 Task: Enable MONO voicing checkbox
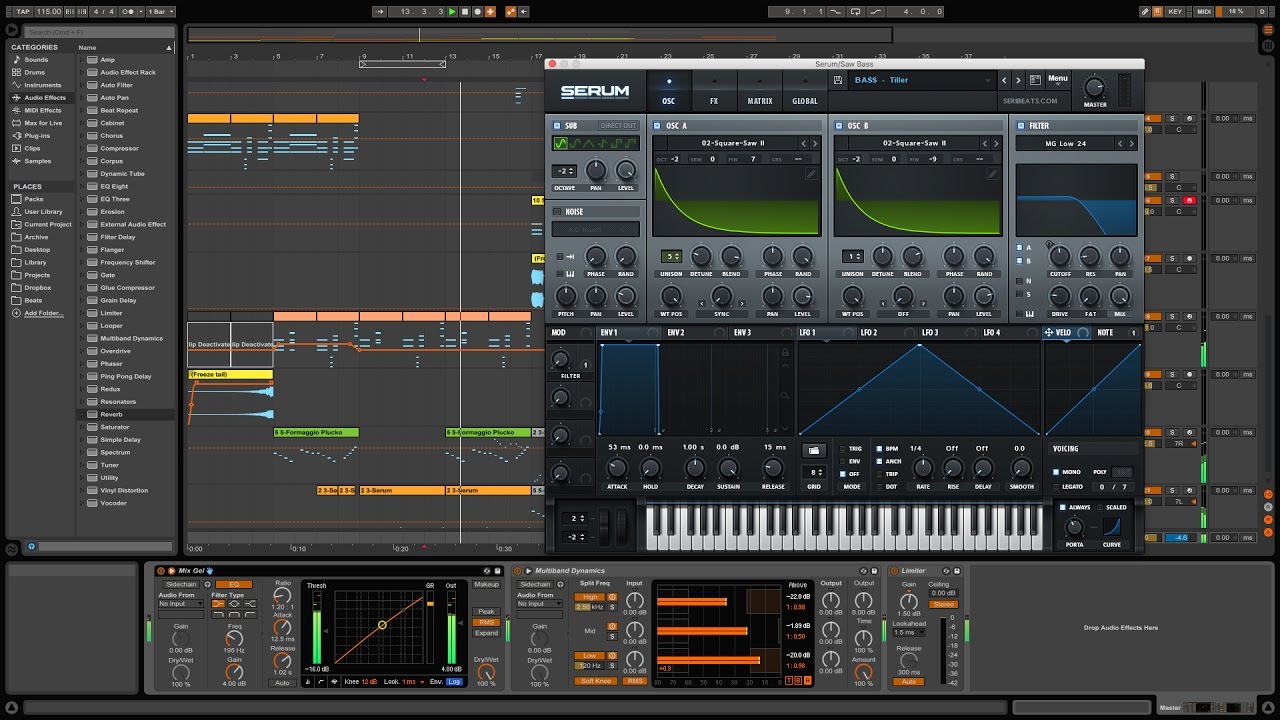point(1055,472)
